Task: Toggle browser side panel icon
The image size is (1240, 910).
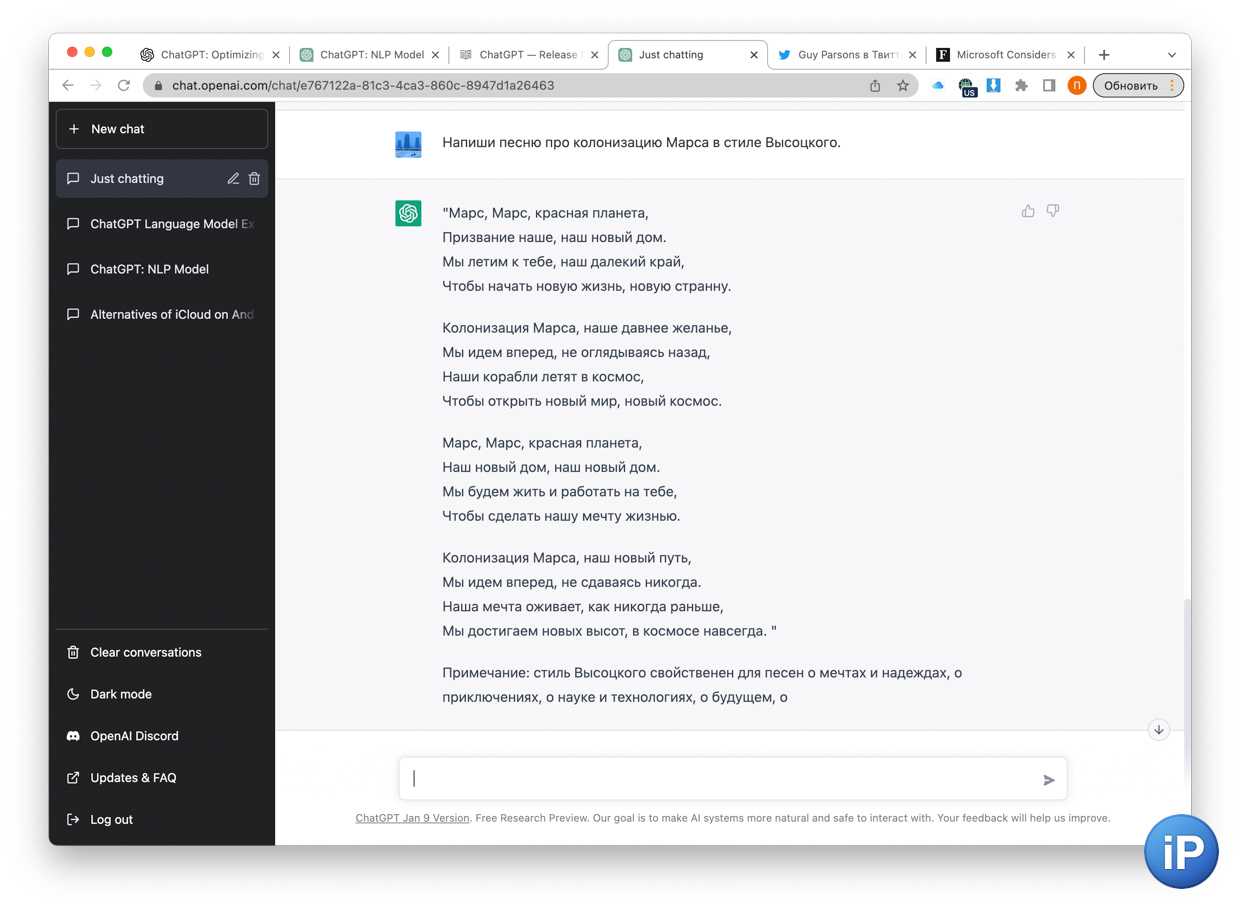Action: tap(1049, 86)
